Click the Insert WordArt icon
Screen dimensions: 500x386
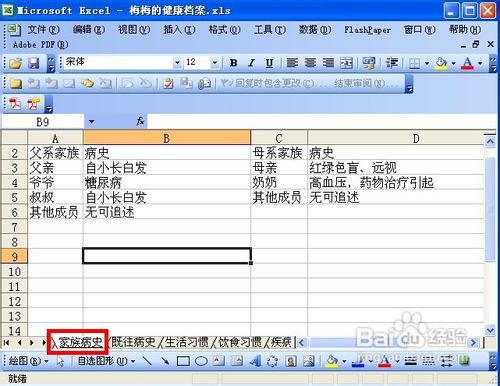coord(255,361)
